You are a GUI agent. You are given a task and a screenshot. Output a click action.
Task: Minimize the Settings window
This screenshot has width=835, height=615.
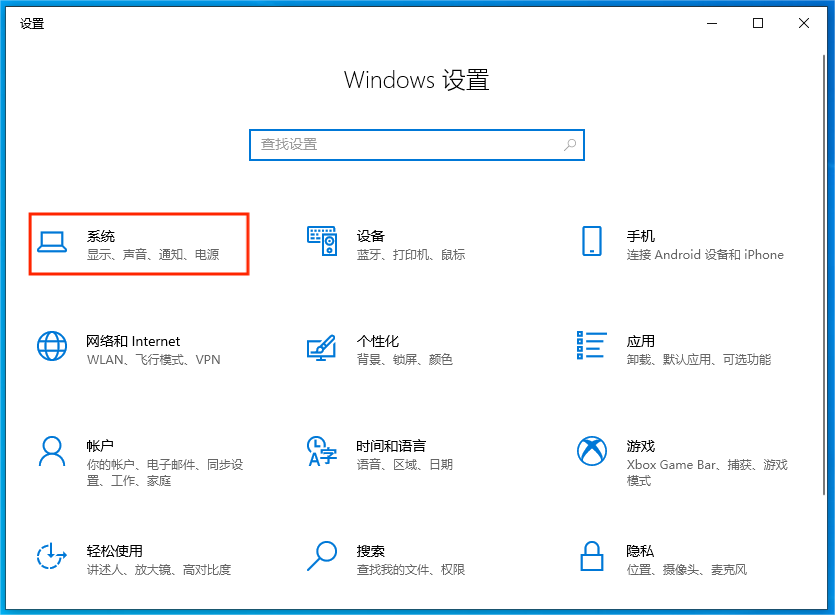pyautogui.click(x=712, y=23)
